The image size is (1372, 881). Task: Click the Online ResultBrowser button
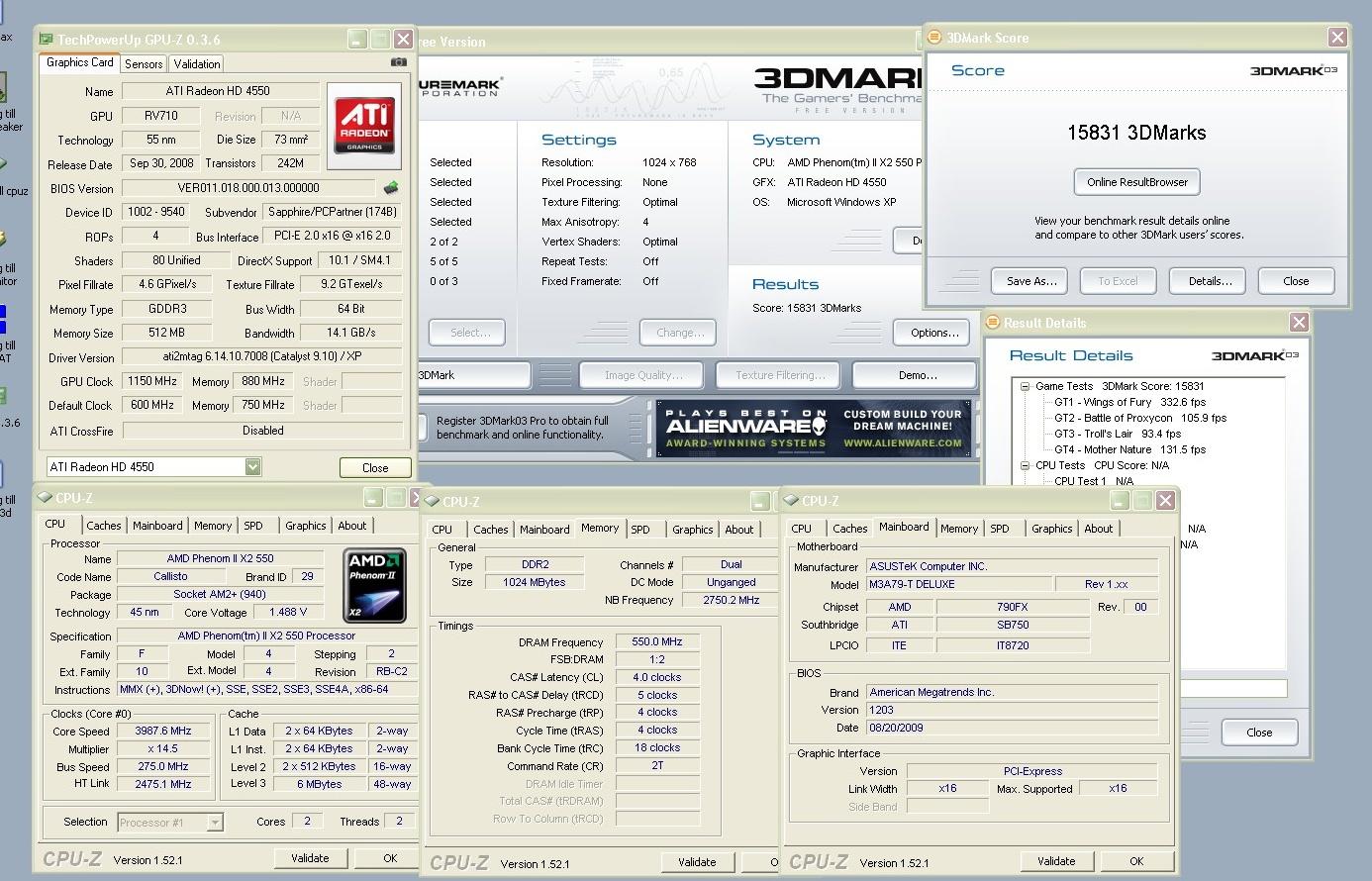tap(1136, 182)
